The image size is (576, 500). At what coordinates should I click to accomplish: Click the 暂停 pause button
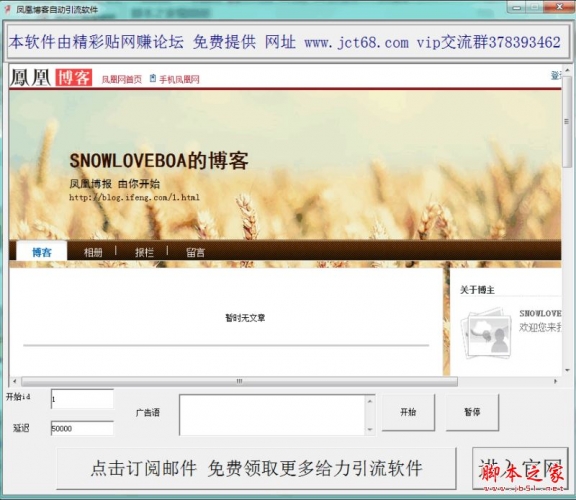(x=472, y=412)
